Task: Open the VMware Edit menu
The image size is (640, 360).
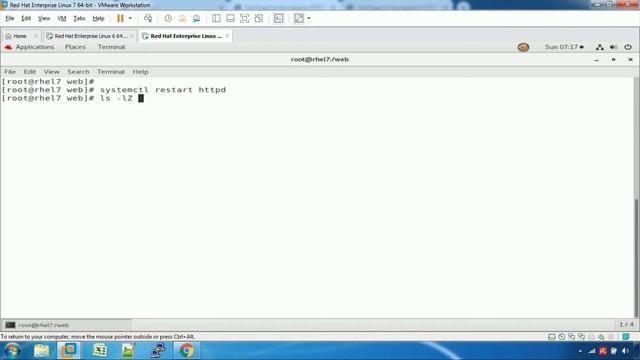Action: point(26,18)
